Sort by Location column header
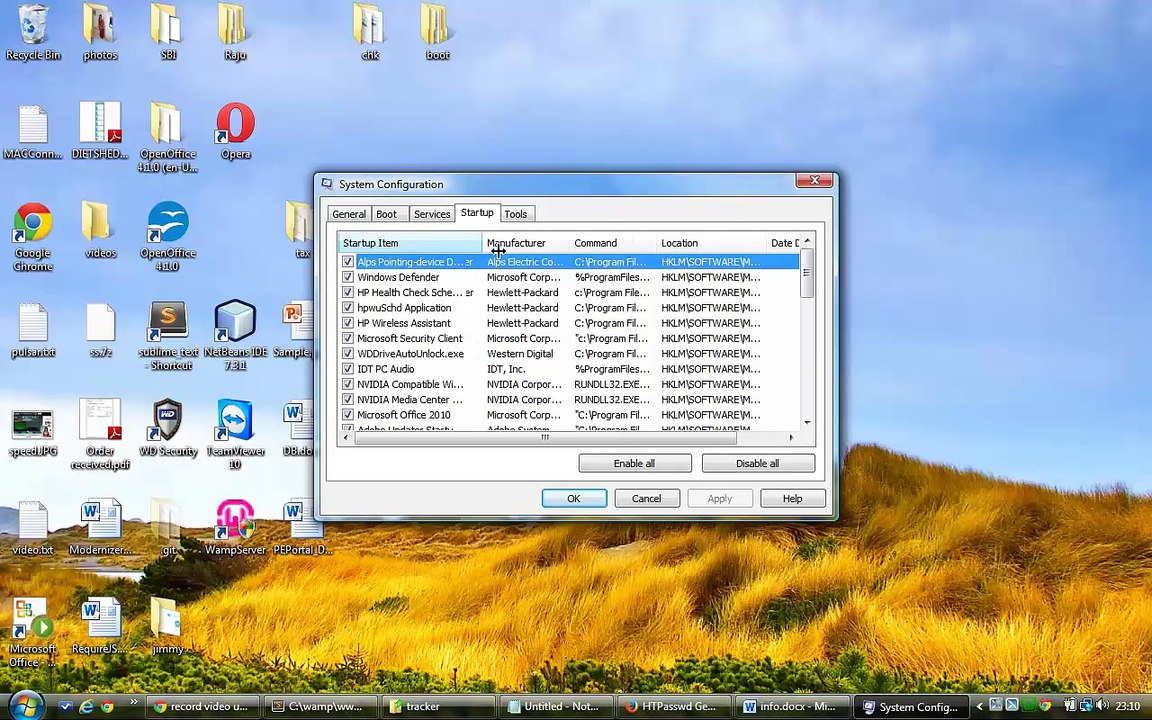The width and height of the screenshot is (1152, 720). pos(711,242)
